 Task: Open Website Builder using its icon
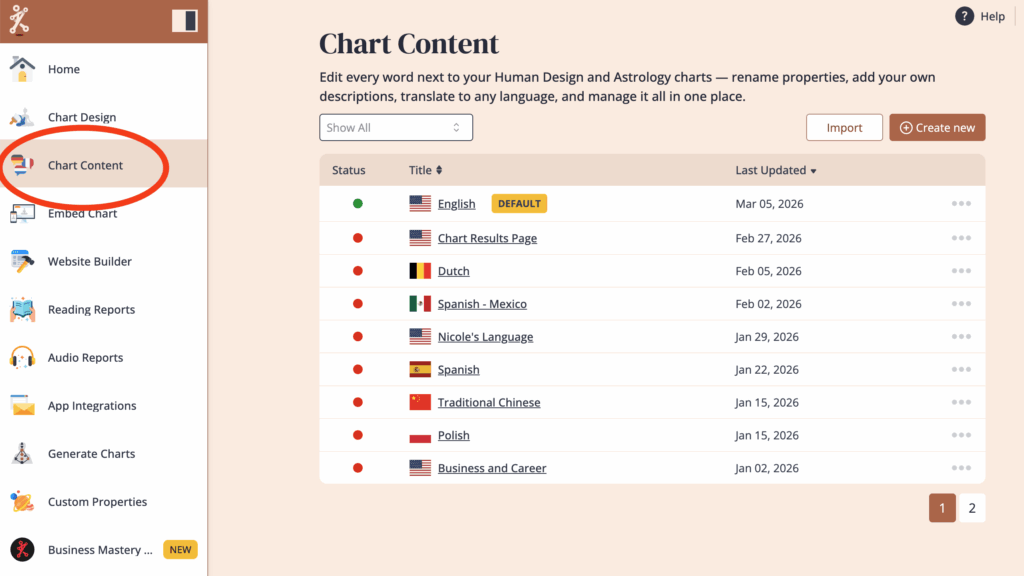click(x=22, y=262)
